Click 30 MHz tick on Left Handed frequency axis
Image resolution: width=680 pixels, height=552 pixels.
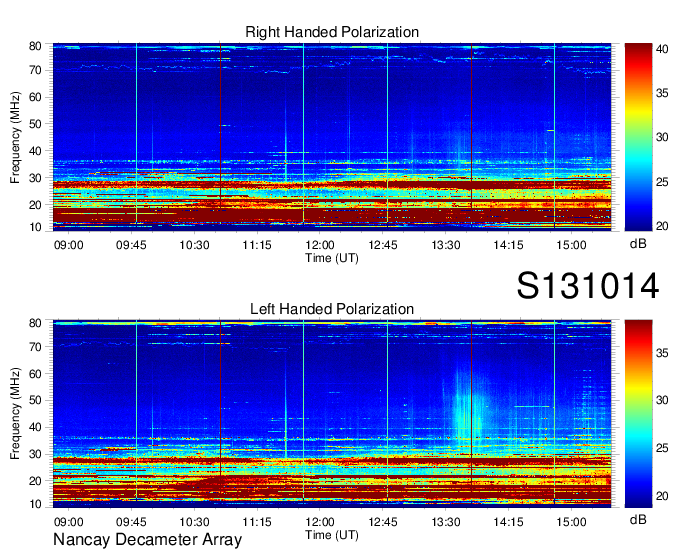[35, 454]
